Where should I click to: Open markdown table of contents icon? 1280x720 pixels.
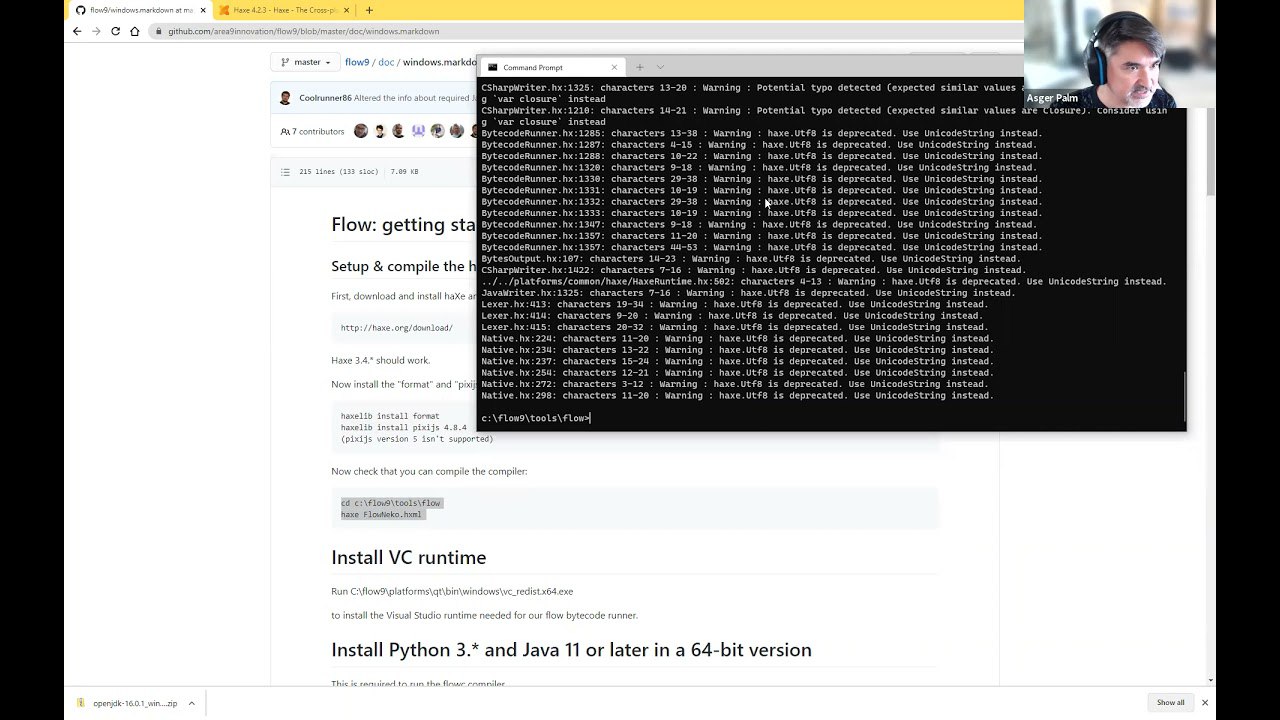coord(286,172)
